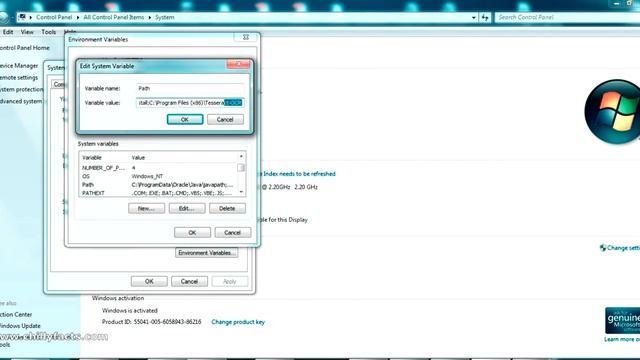The image size is (640, 360).
Task: Click New under System variables
Action: (x=146, y=208)
